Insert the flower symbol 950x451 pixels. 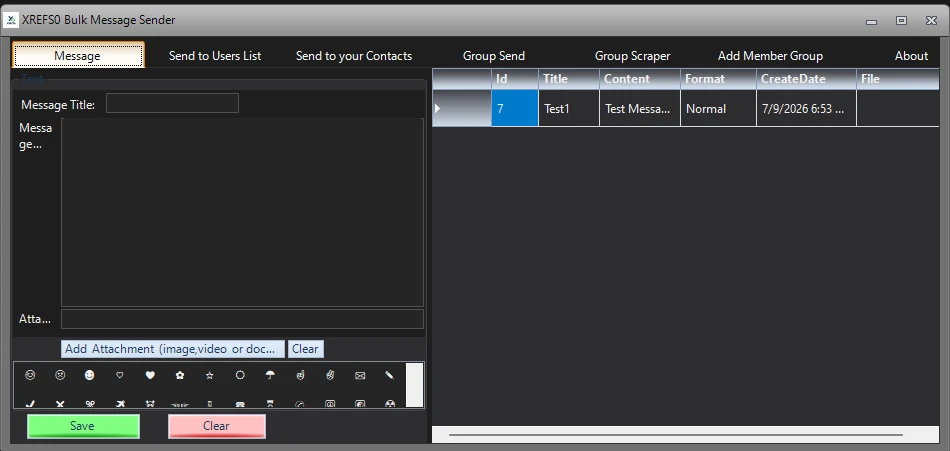pyautogui.click(x=180, y=375)
